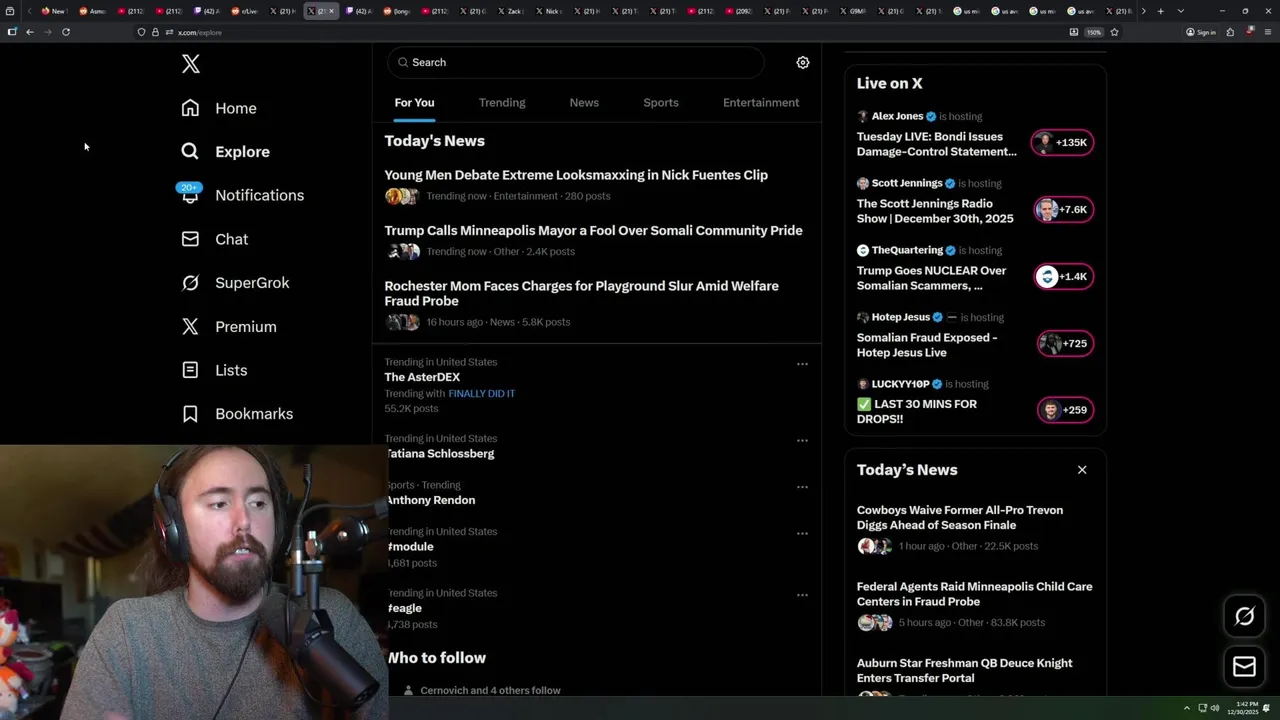The height and width of the screenshot is (720, 1280).
Task: Open SuperGrok from the sidebar
Action: [235, 283]
